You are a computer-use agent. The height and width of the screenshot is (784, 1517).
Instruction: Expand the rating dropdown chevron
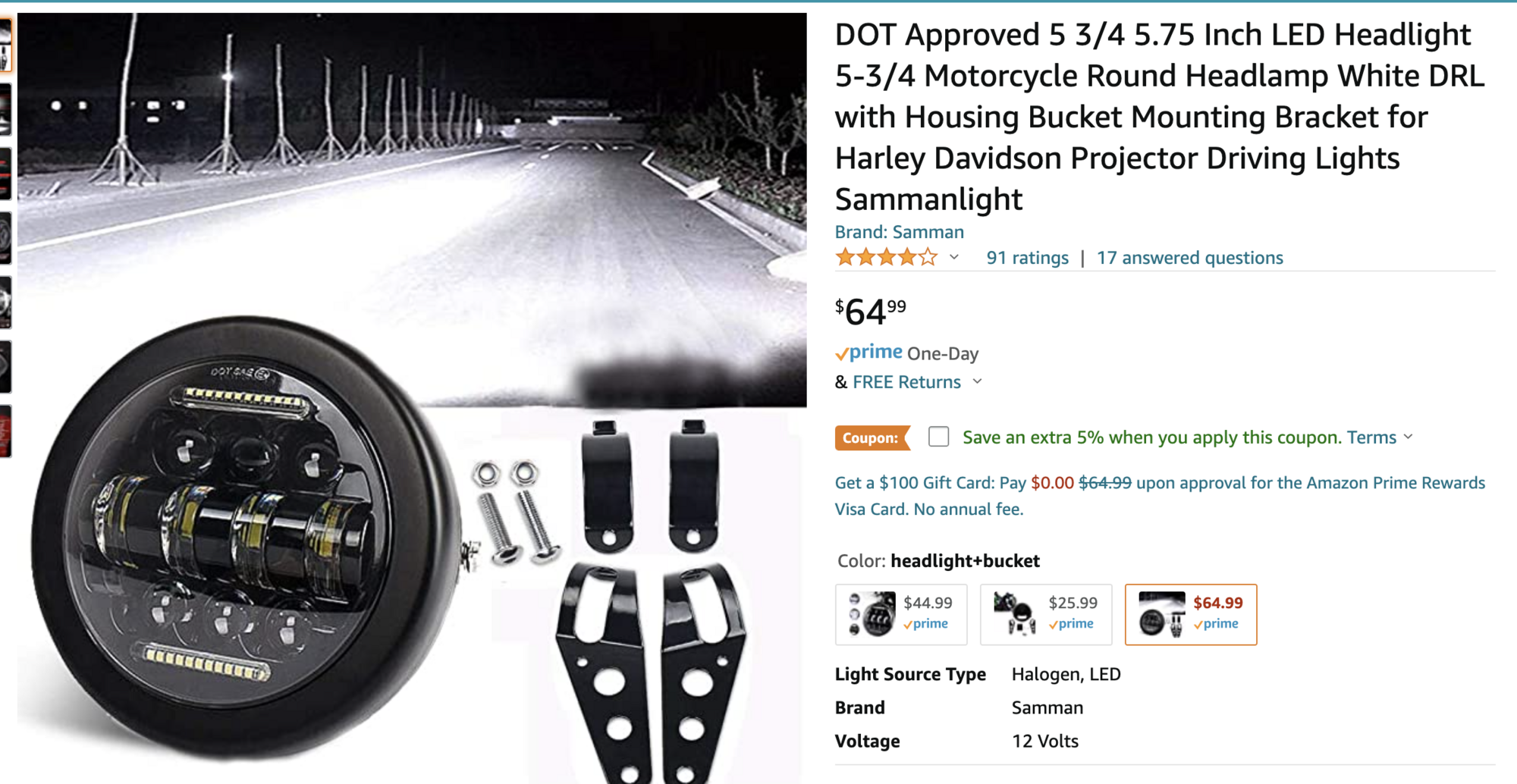click(x=954, y=258)
